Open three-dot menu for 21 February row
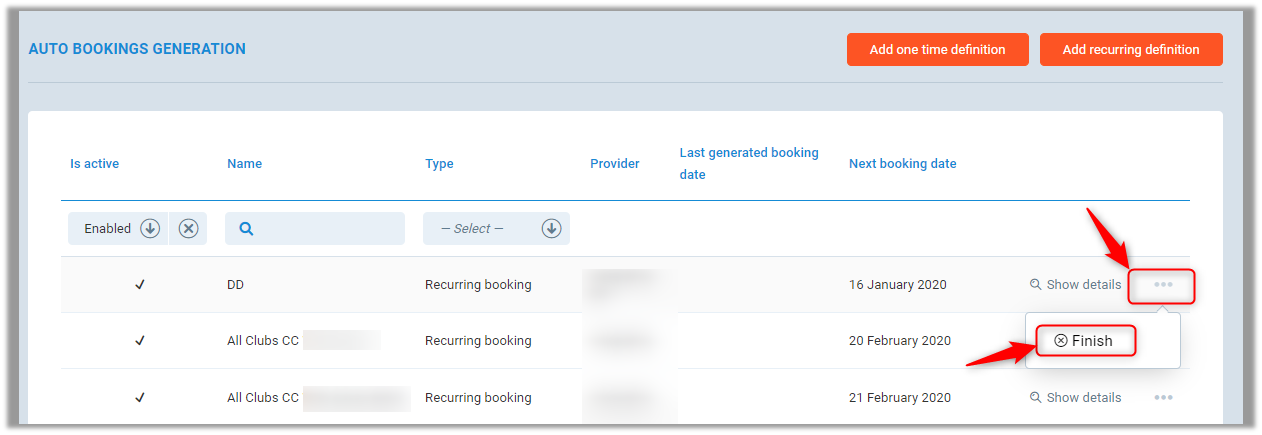 1162,398
